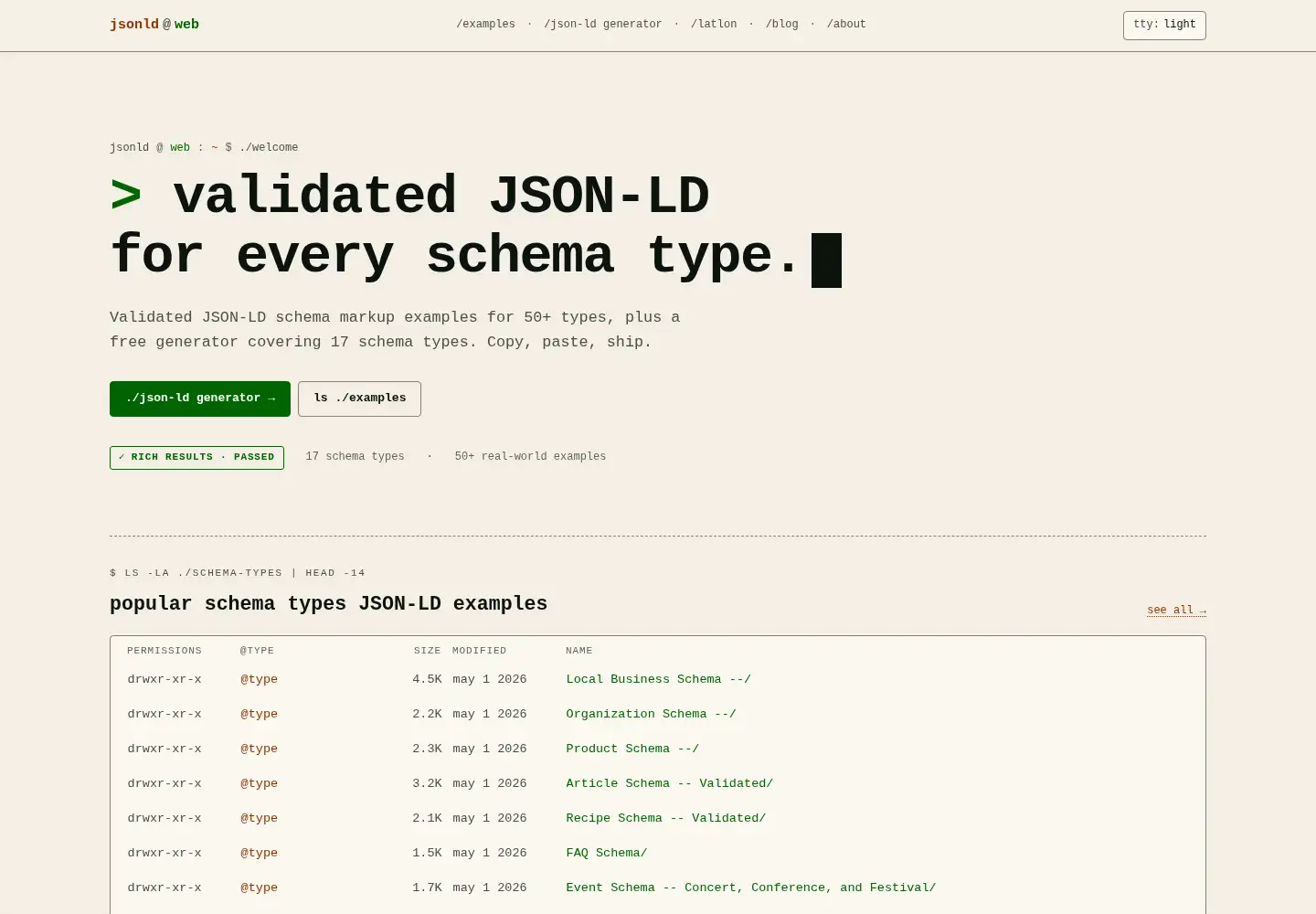Click the SIZE column header
This screenshot has width=1316, height=914.
428,651
